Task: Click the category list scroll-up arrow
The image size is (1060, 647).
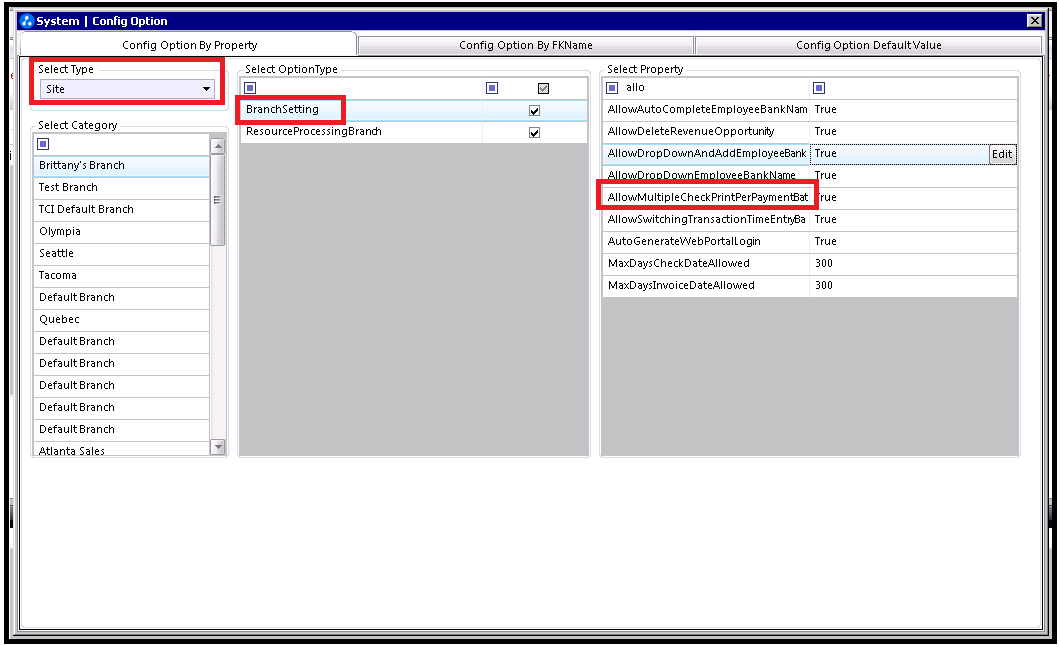Action: 218,146
